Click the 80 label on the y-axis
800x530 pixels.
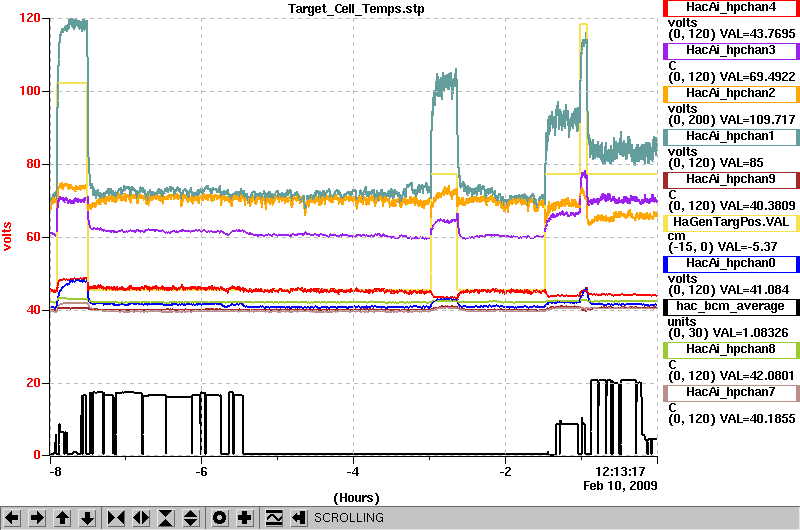coord(33,164)
